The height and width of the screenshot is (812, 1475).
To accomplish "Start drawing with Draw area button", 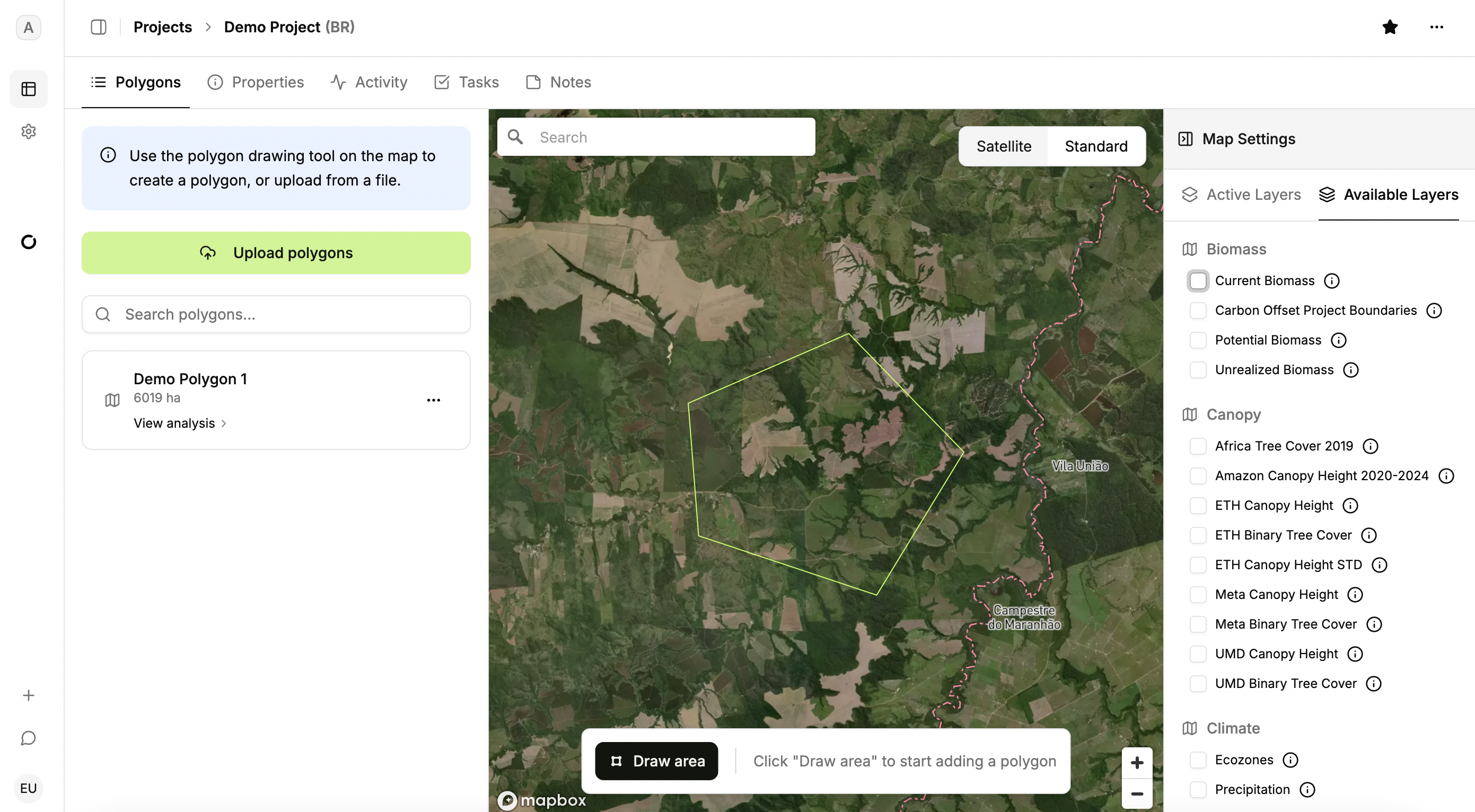I will 656,761.
